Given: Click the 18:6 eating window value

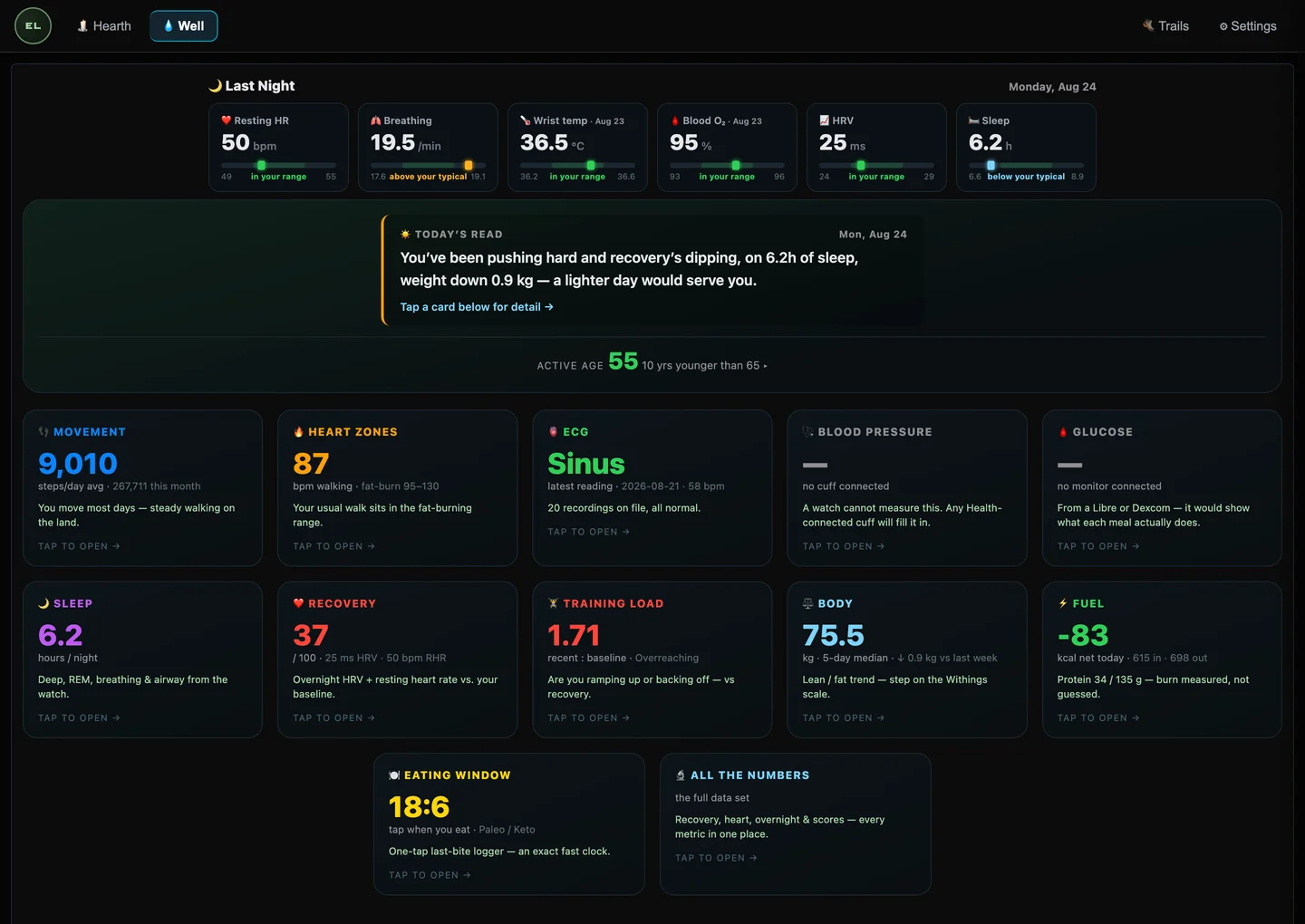Looking at the screenshot, I should point(419,807).
